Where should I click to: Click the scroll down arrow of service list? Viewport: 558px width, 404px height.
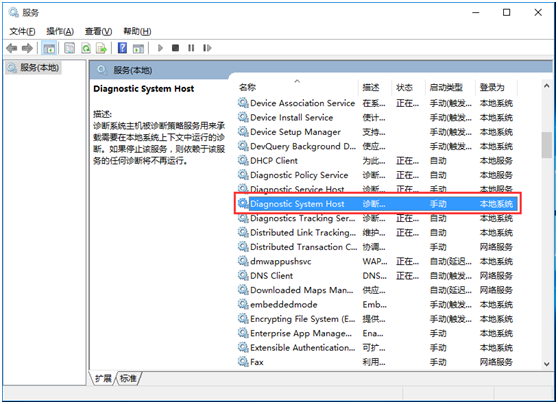tap(547, 364)
